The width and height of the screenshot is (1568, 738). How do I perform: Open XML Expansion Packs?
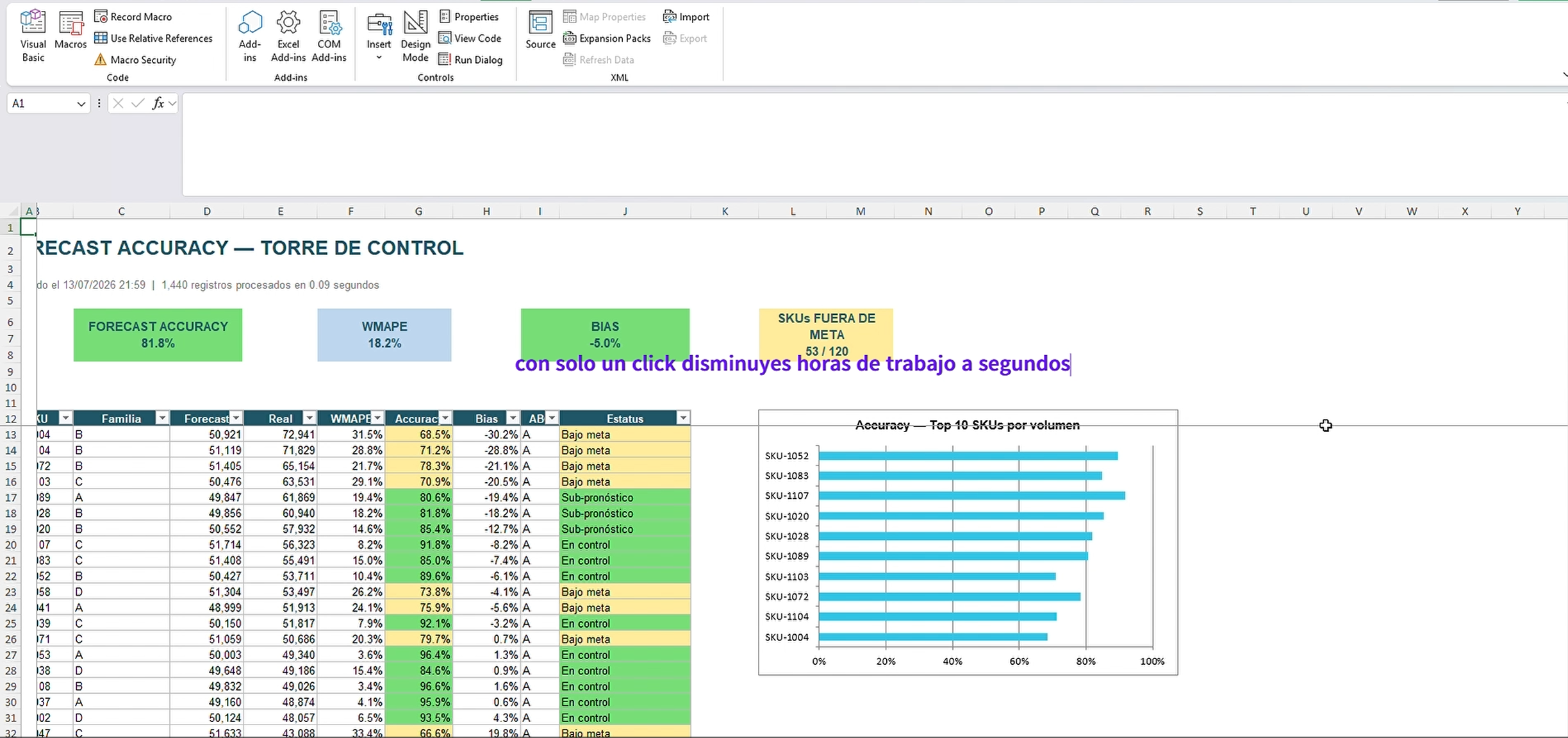coord(606,38)
